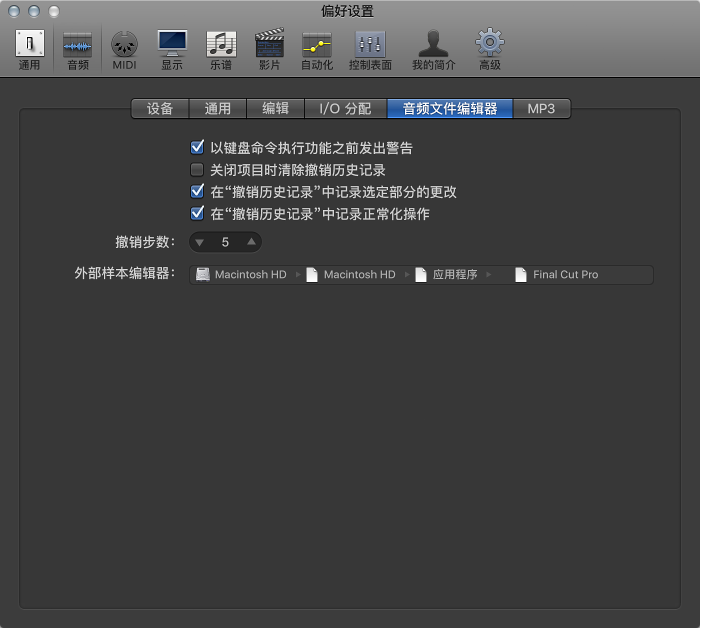The height and width of the screenshot is (630, 702).
Task: Decrease 撤销步数 with the down arrow
Action: tap(200, 243)
